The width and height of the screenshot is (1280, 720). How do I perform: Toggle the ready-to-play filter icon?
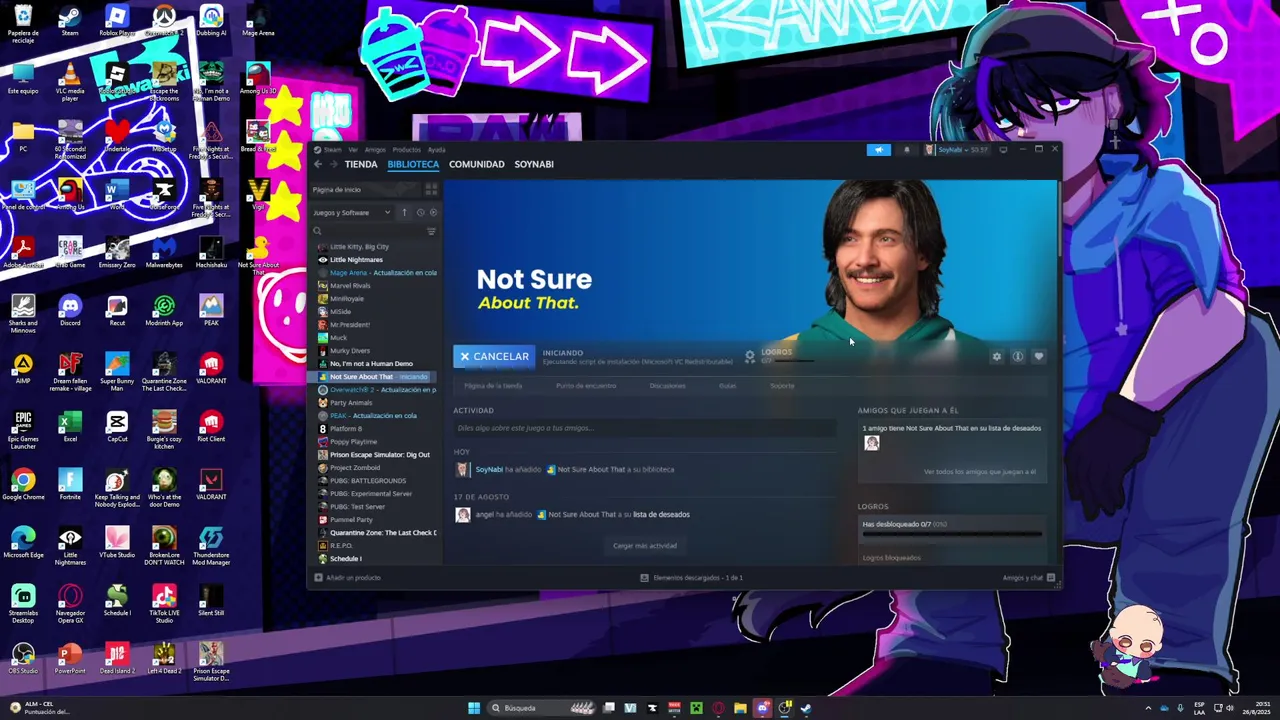pos(433,212)
